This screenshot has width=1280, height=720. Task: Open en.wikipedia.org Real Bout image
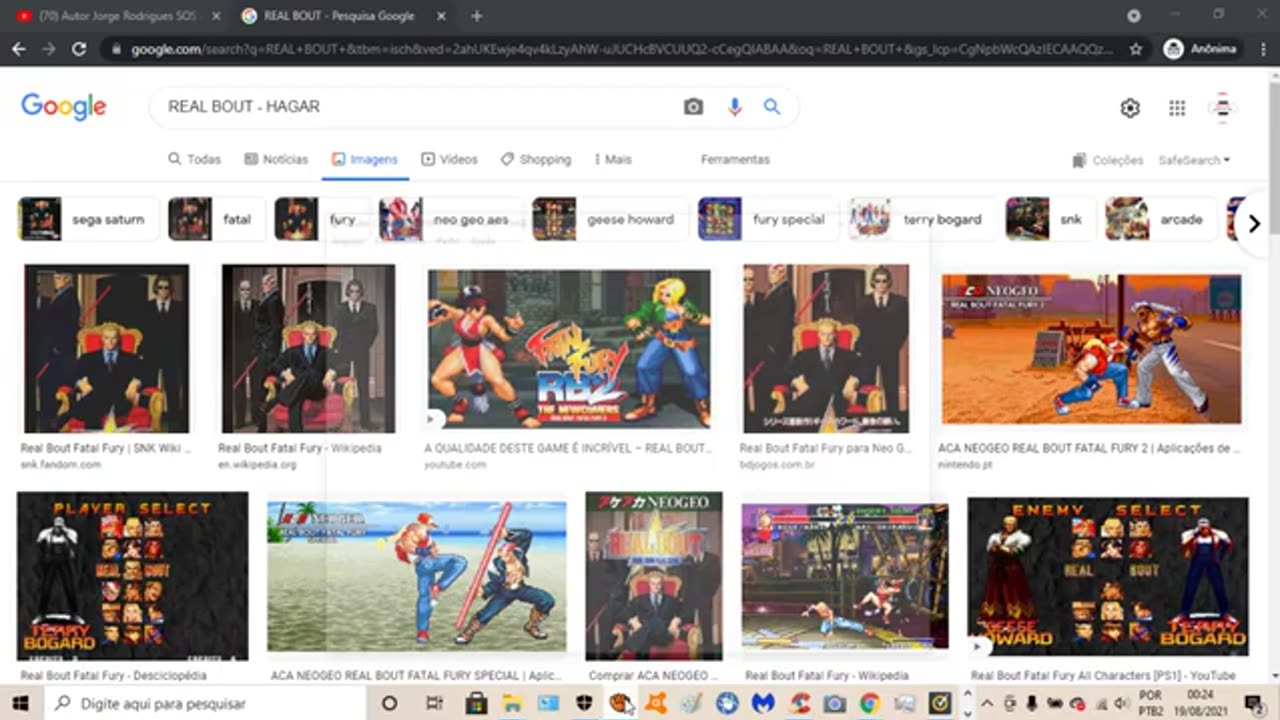click(x=306, y=349)
